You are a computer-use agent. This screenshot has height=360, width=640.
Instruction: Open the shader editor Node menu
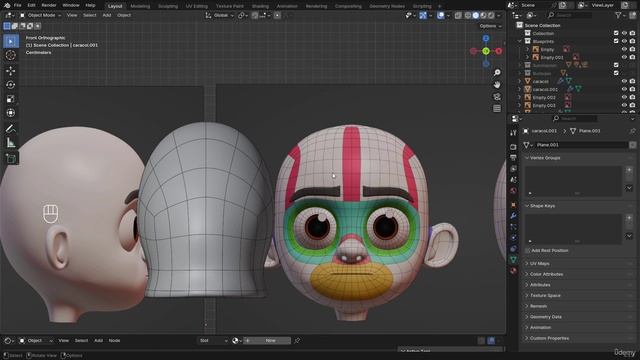(114, 340)
